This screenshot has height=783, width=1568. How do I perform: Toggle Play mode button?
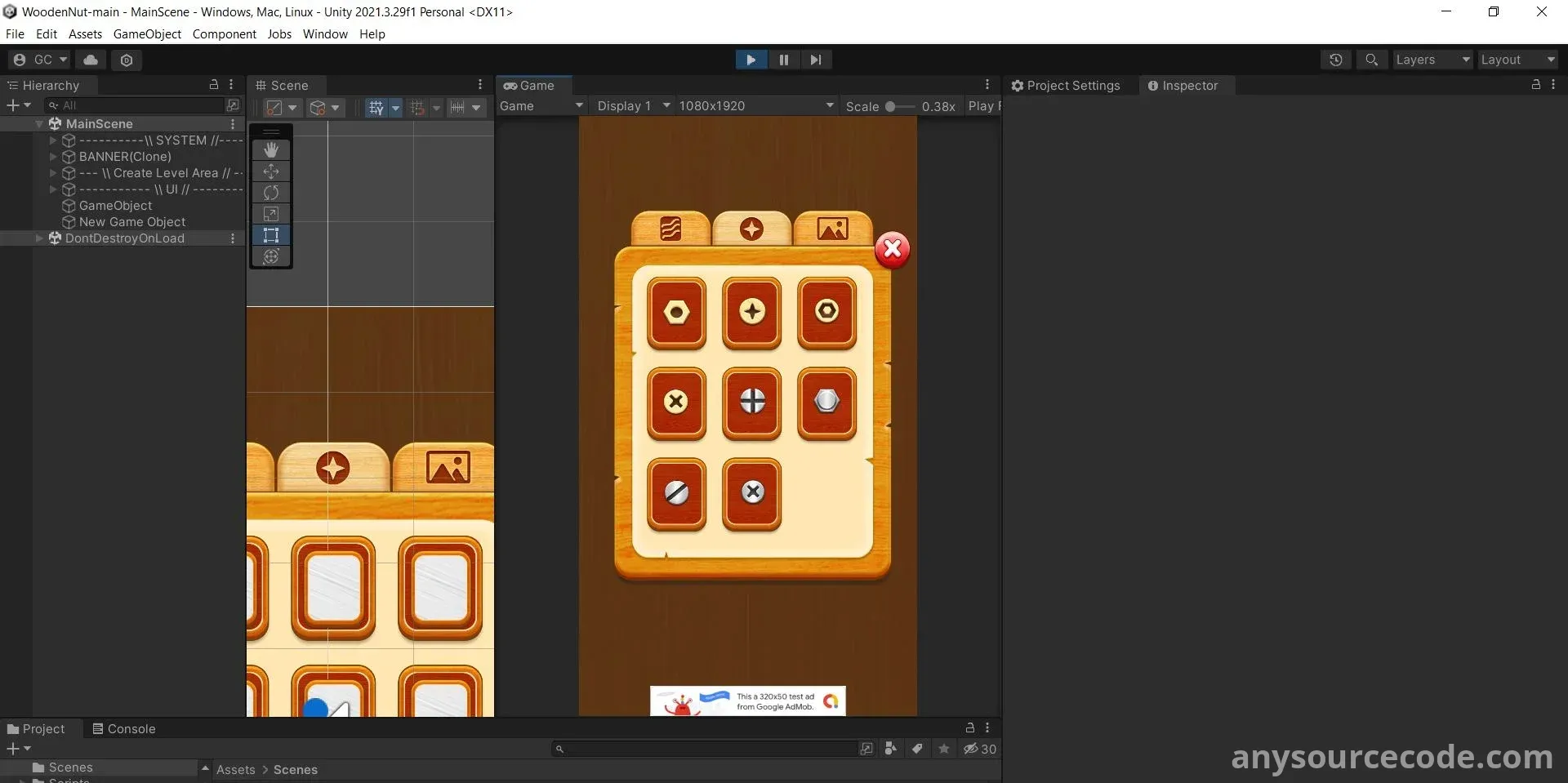point(751,60)
